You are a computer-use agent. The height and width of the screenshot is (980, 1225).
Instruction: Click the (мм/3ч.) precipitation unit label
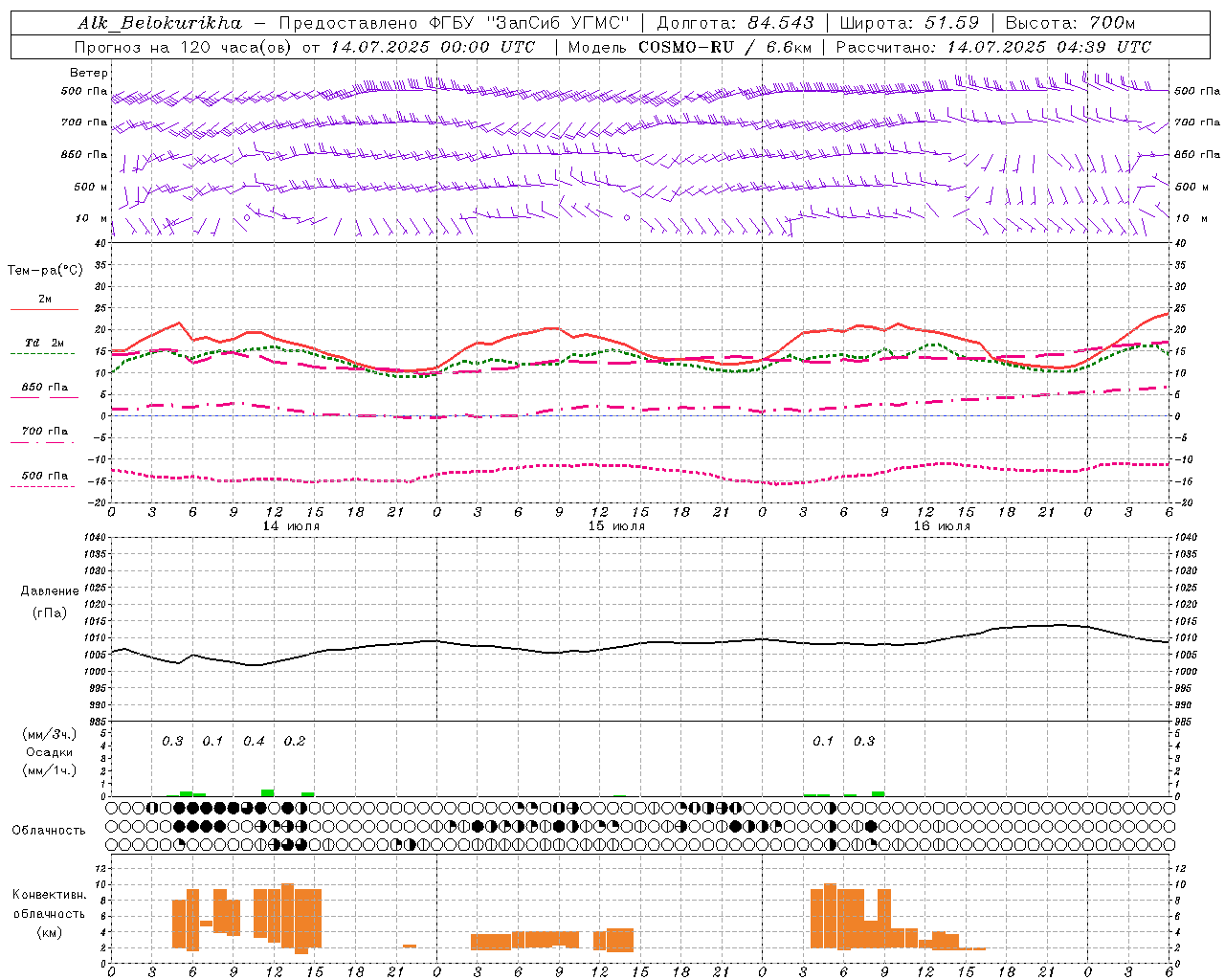pos(50,734)
